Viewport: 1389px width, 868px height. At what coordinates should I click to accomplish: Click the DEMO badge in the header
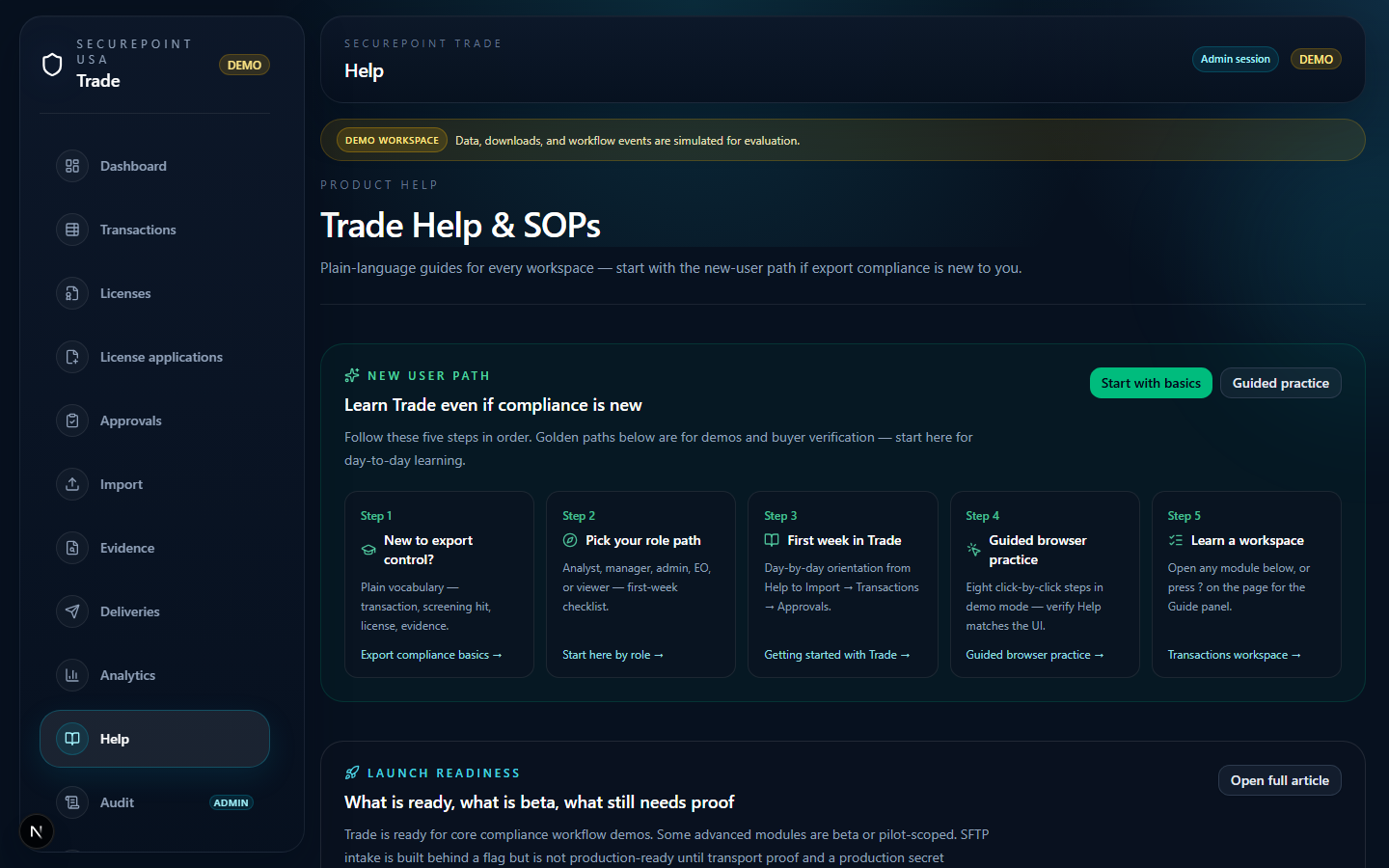1316,59
